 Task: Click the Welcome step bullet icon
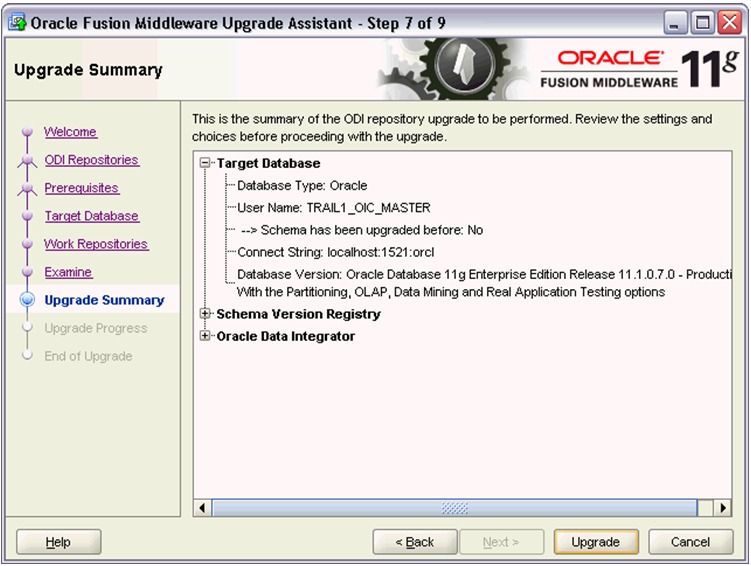pos(27,131)
